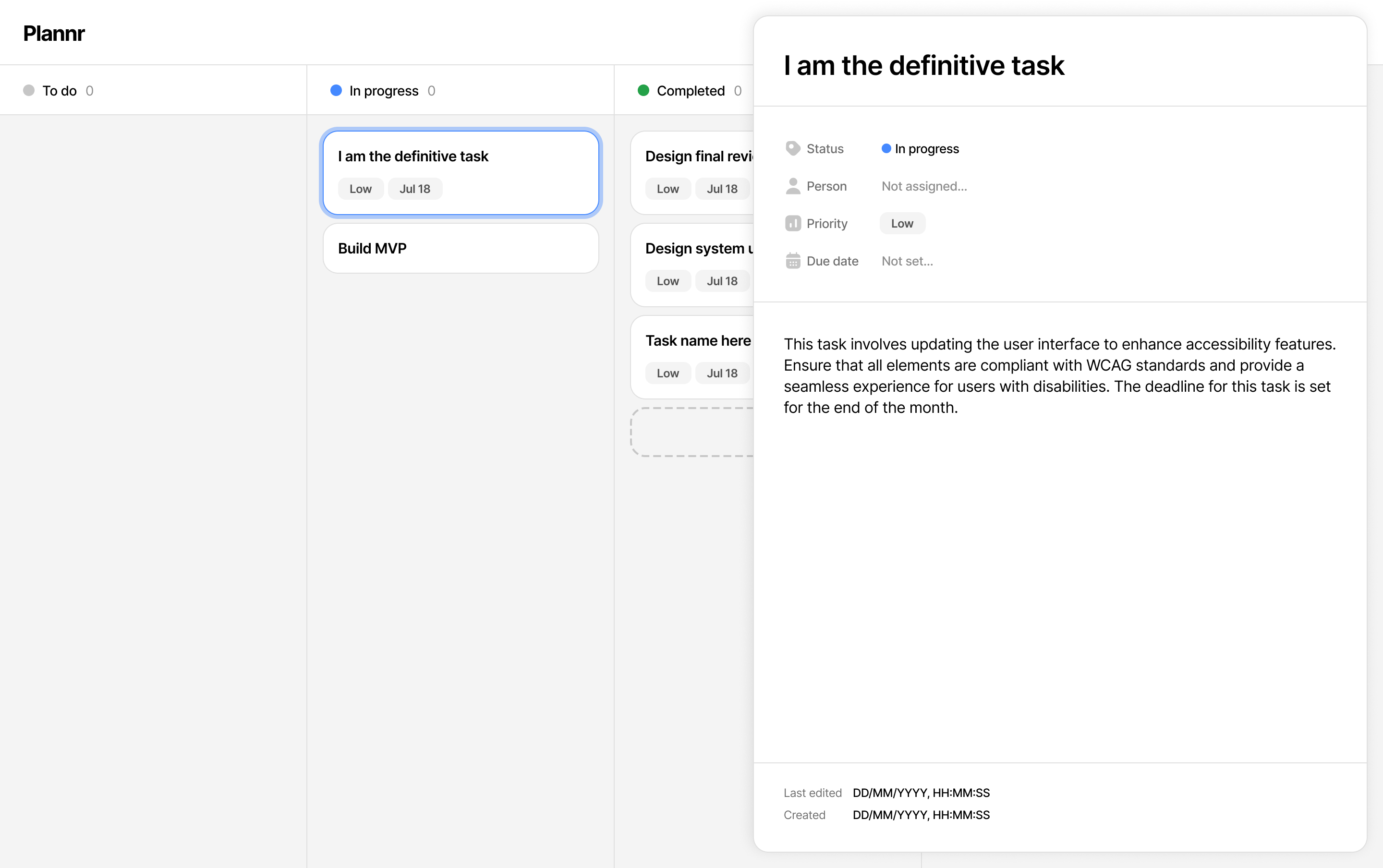
Task: Open the Task name here card
Action: click(x=692, y=356)
